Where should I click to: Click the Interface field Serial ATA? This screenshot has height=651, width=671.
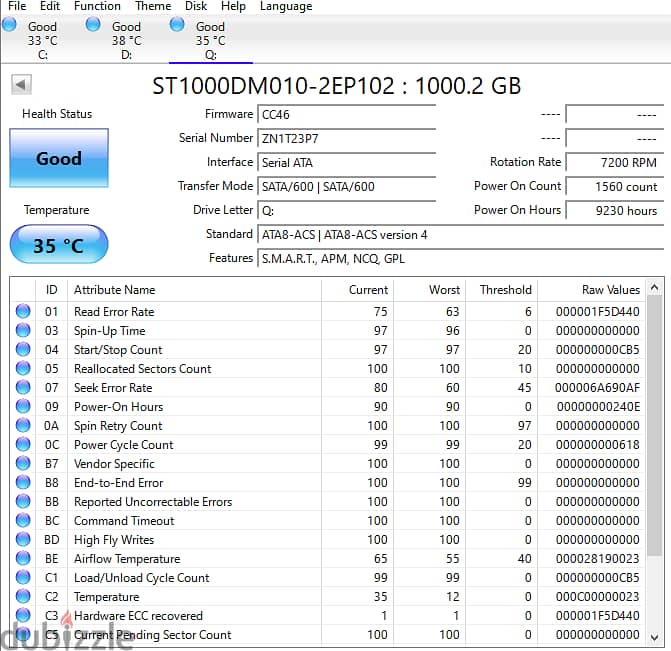coord(347,163)
